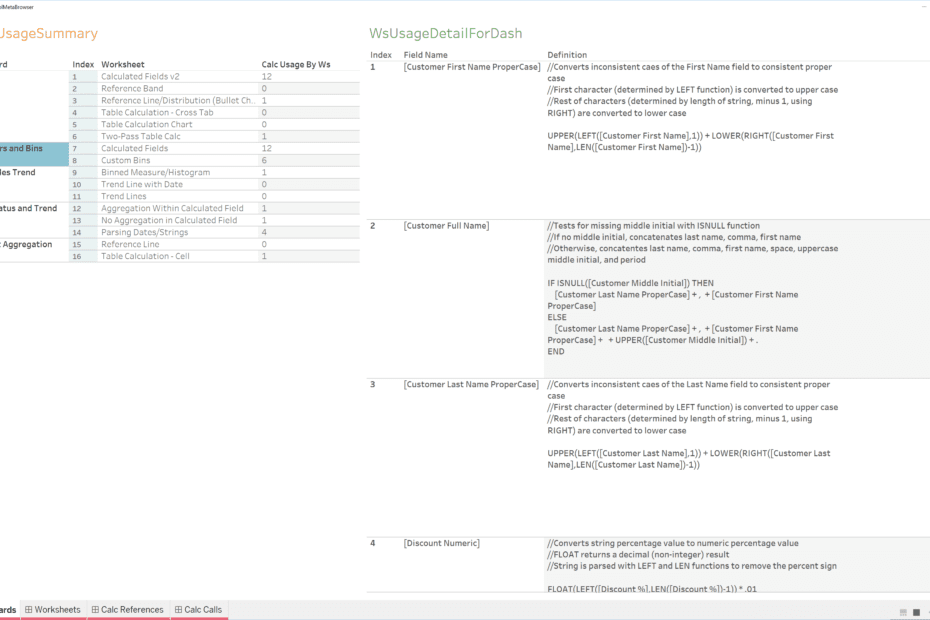The width and height of the screenshot is (930, 620).
Task: Select the Trend Lines worksheet row
Action: [214, 196]
